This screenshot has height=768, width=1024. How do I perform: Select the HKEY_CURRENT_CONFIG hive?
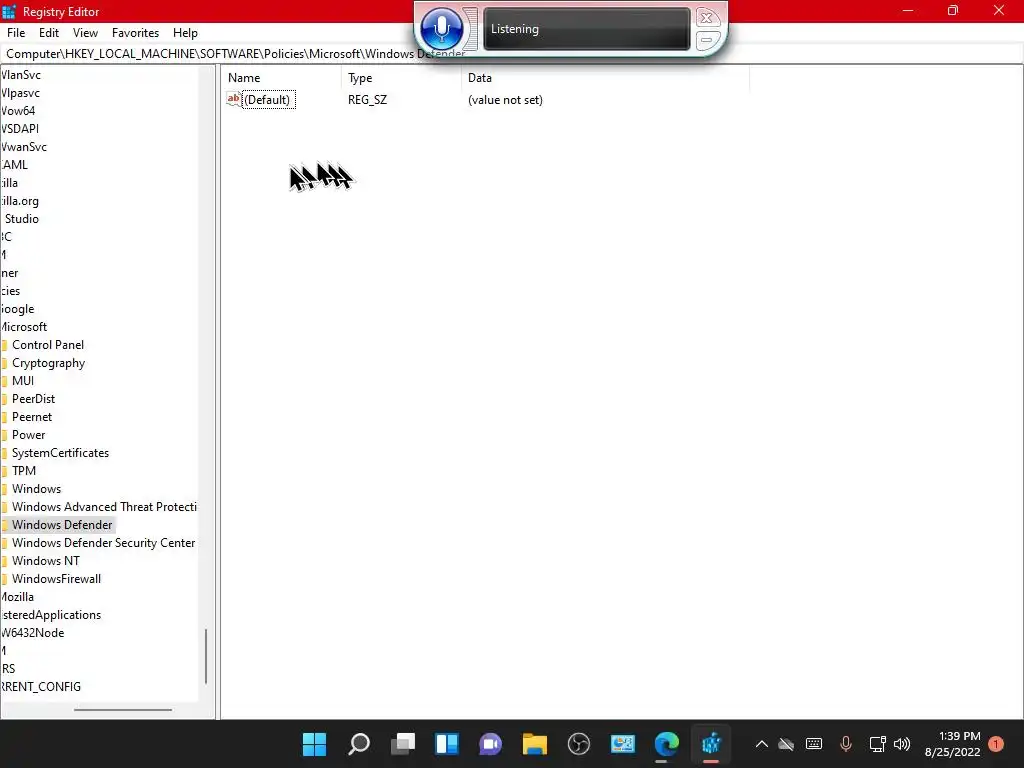coord(41,687)
